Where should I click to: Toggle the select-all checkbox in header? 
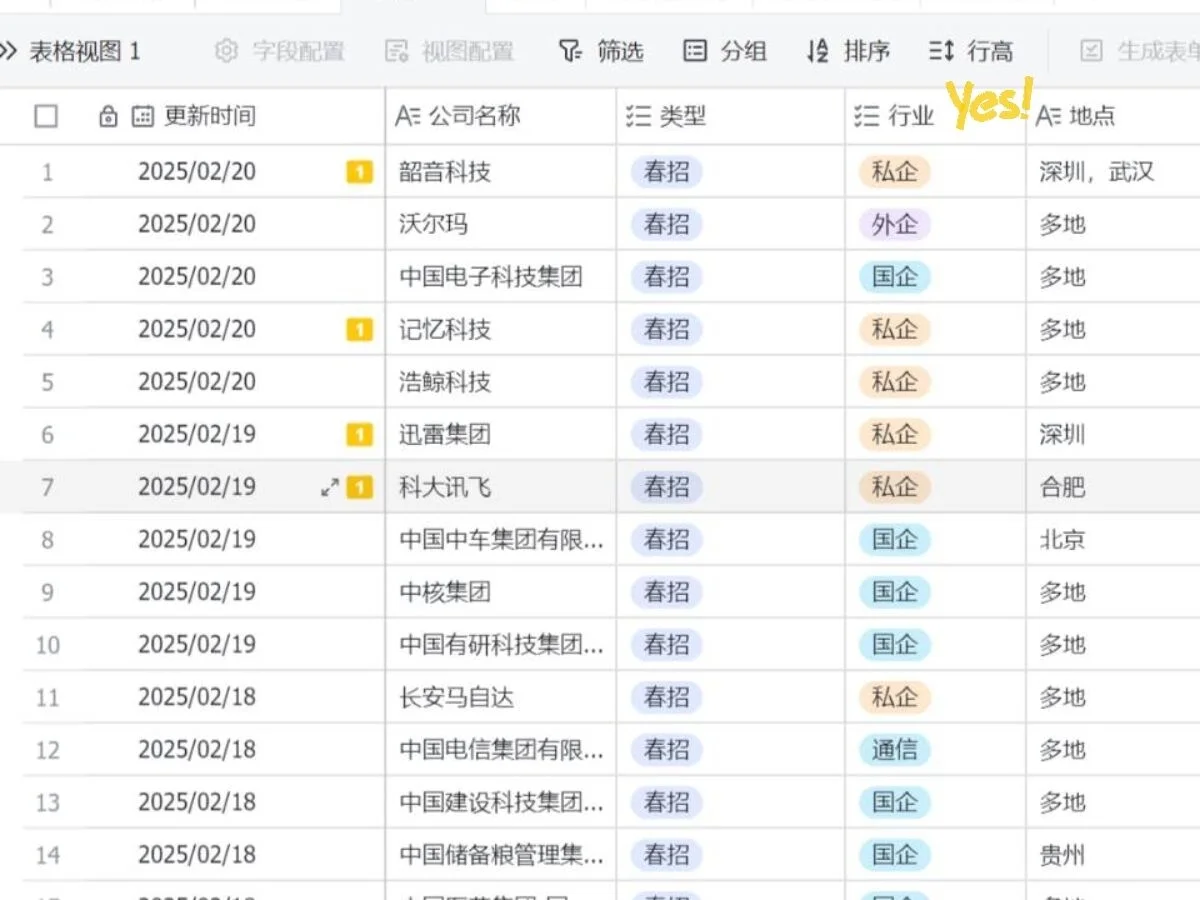point(46,116)
